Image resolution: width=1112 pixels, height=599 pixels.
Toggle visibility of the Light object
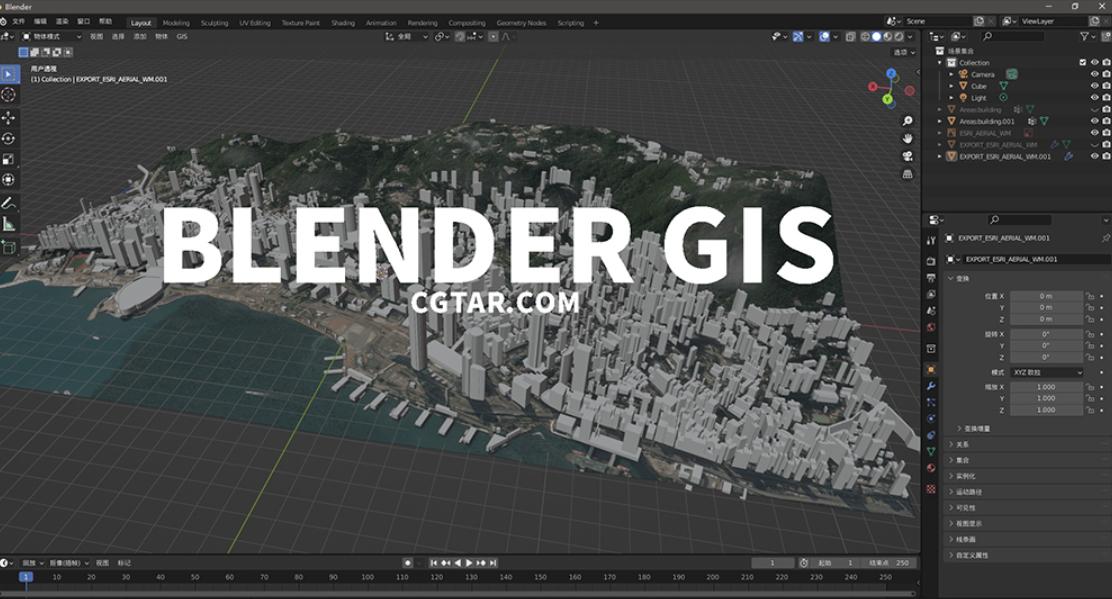pos(1094,98)
